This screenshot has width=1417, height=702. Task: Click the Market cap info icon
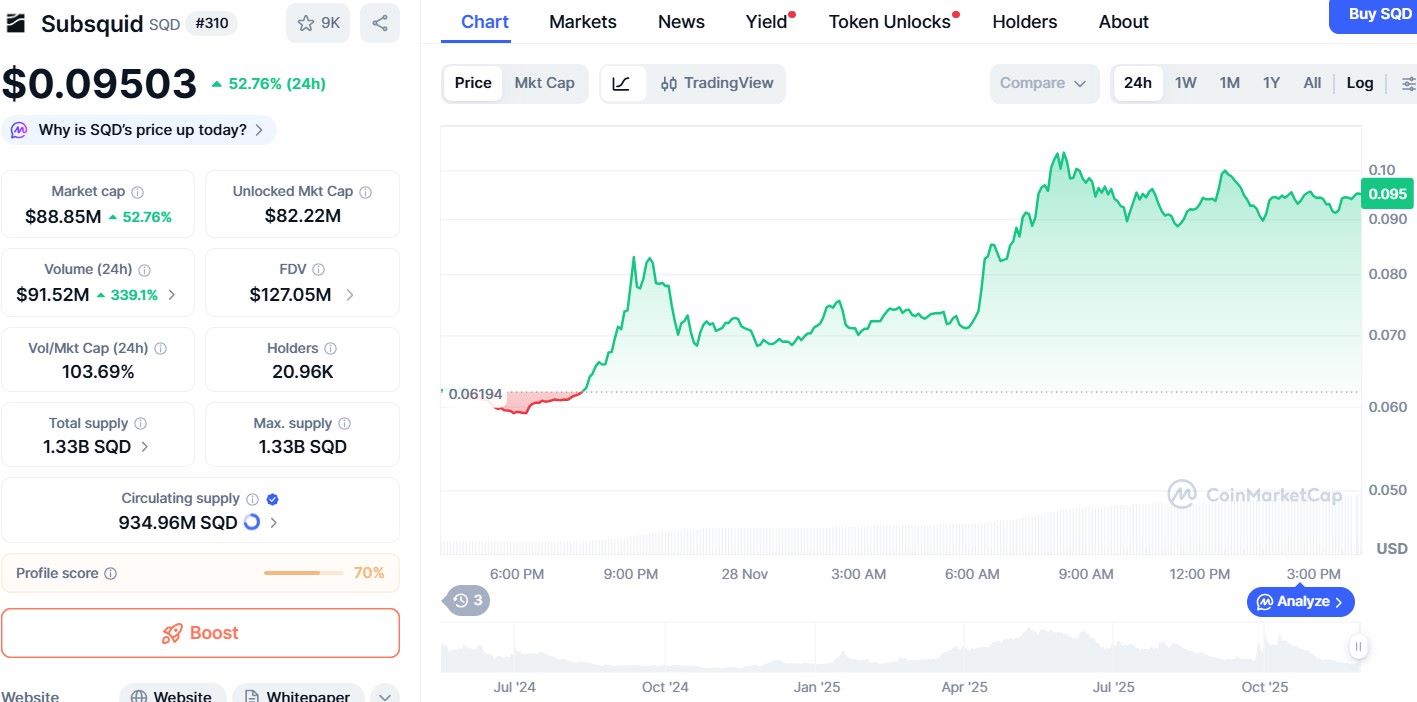coord(137,192)
